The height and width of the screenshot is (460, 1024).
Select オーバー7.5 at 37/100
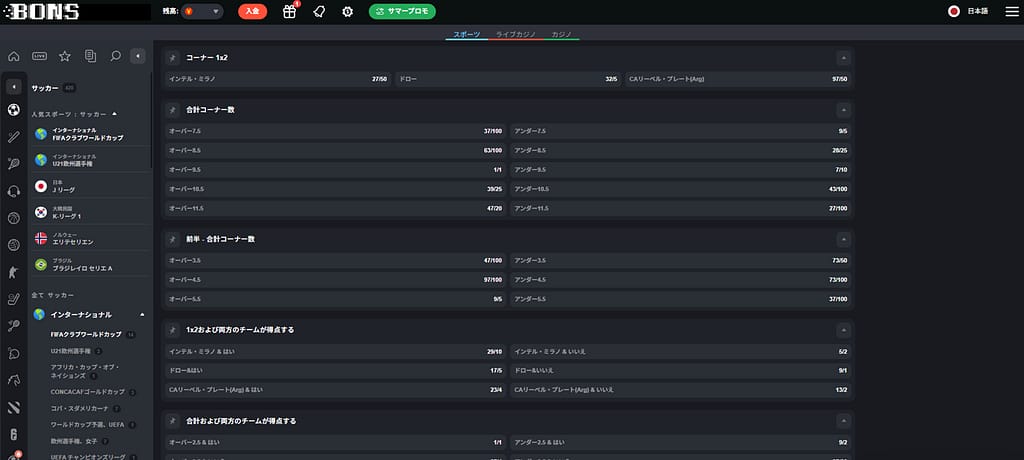pos(336,131)
